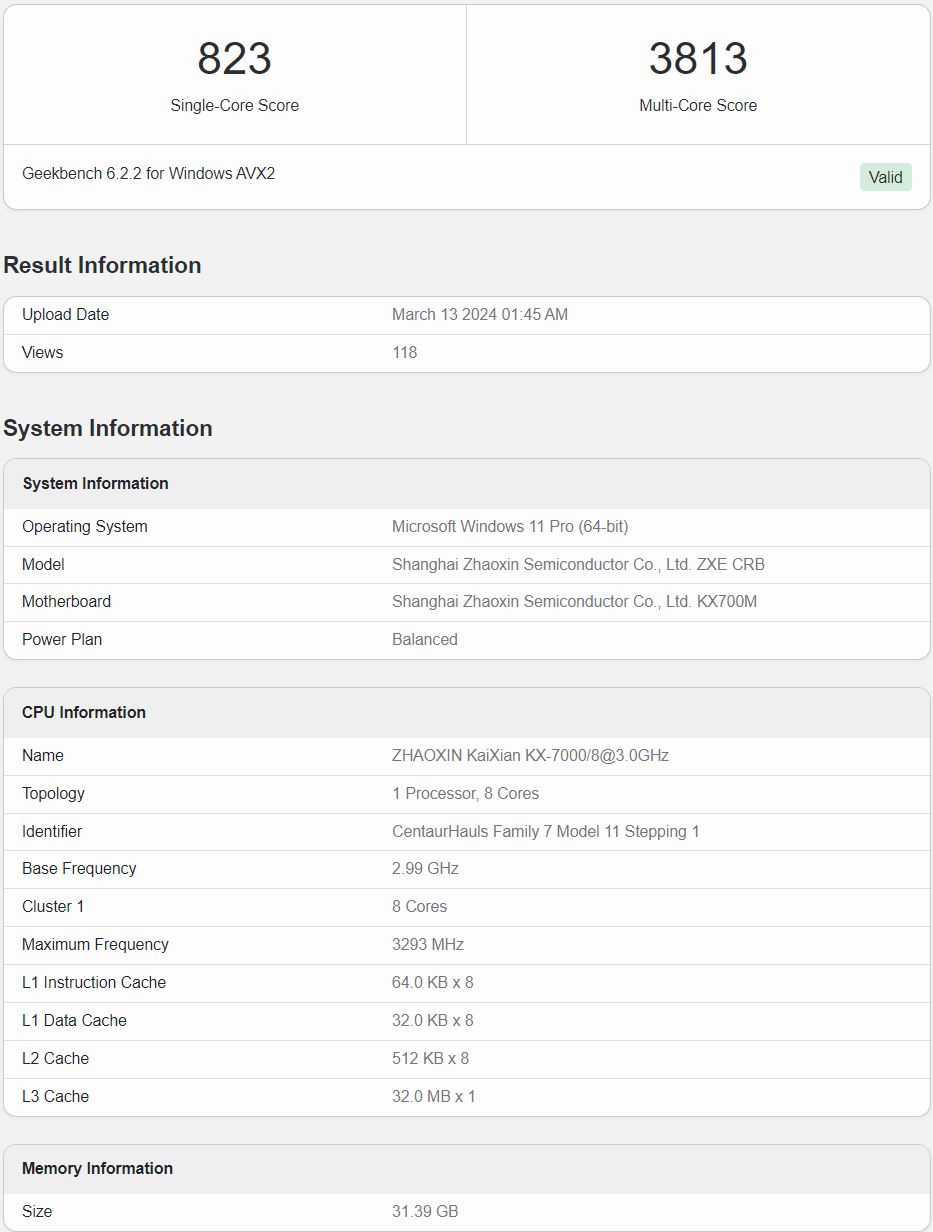Click the CPU Information table header
Viewport: 933px width, 1232px height.
coord(84,713)
